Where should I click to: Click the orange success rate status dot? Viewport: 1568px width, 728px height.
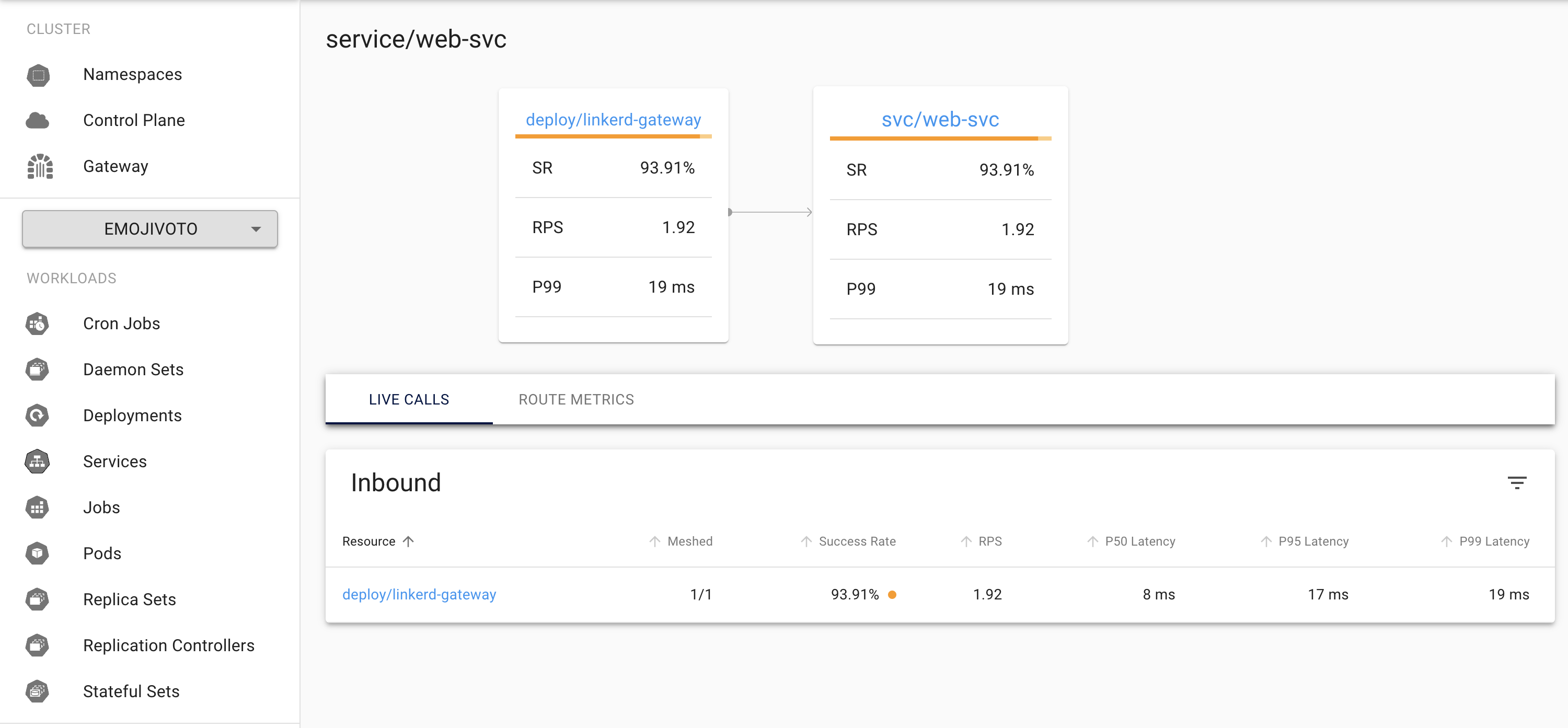pos(892,595)
